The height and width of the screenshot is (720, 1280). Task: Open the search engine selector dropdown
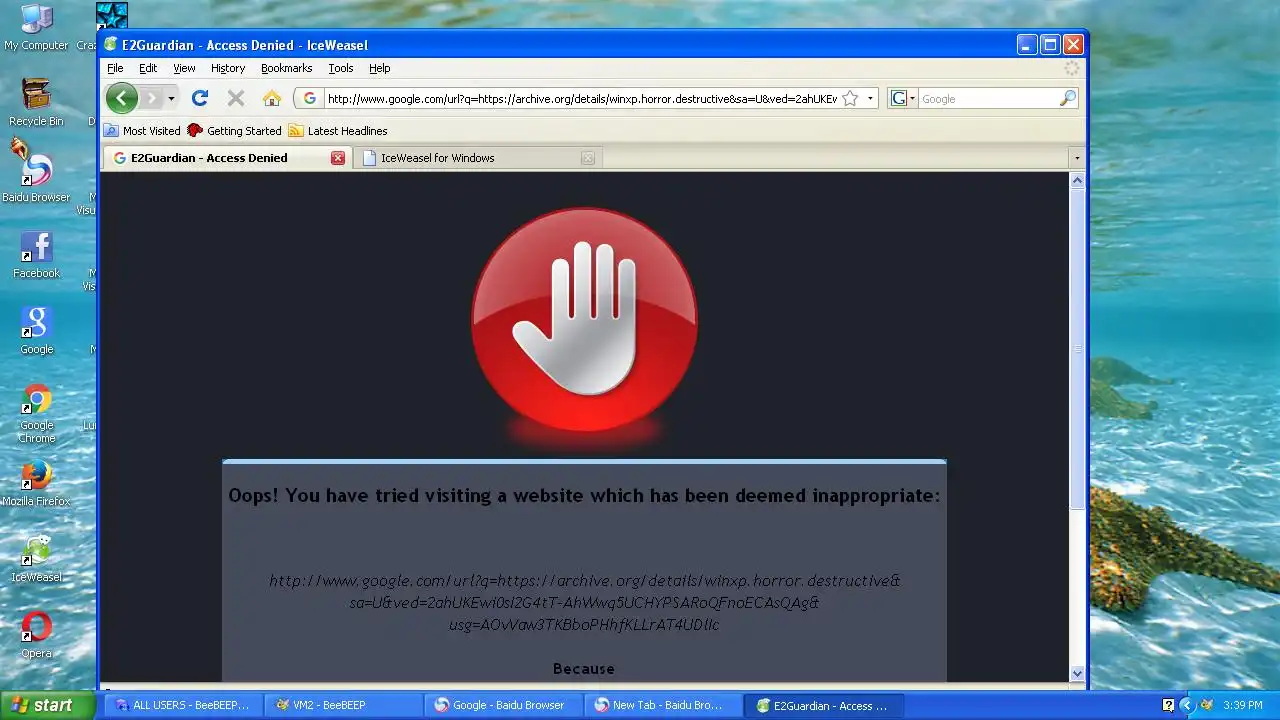click(903, 99)
